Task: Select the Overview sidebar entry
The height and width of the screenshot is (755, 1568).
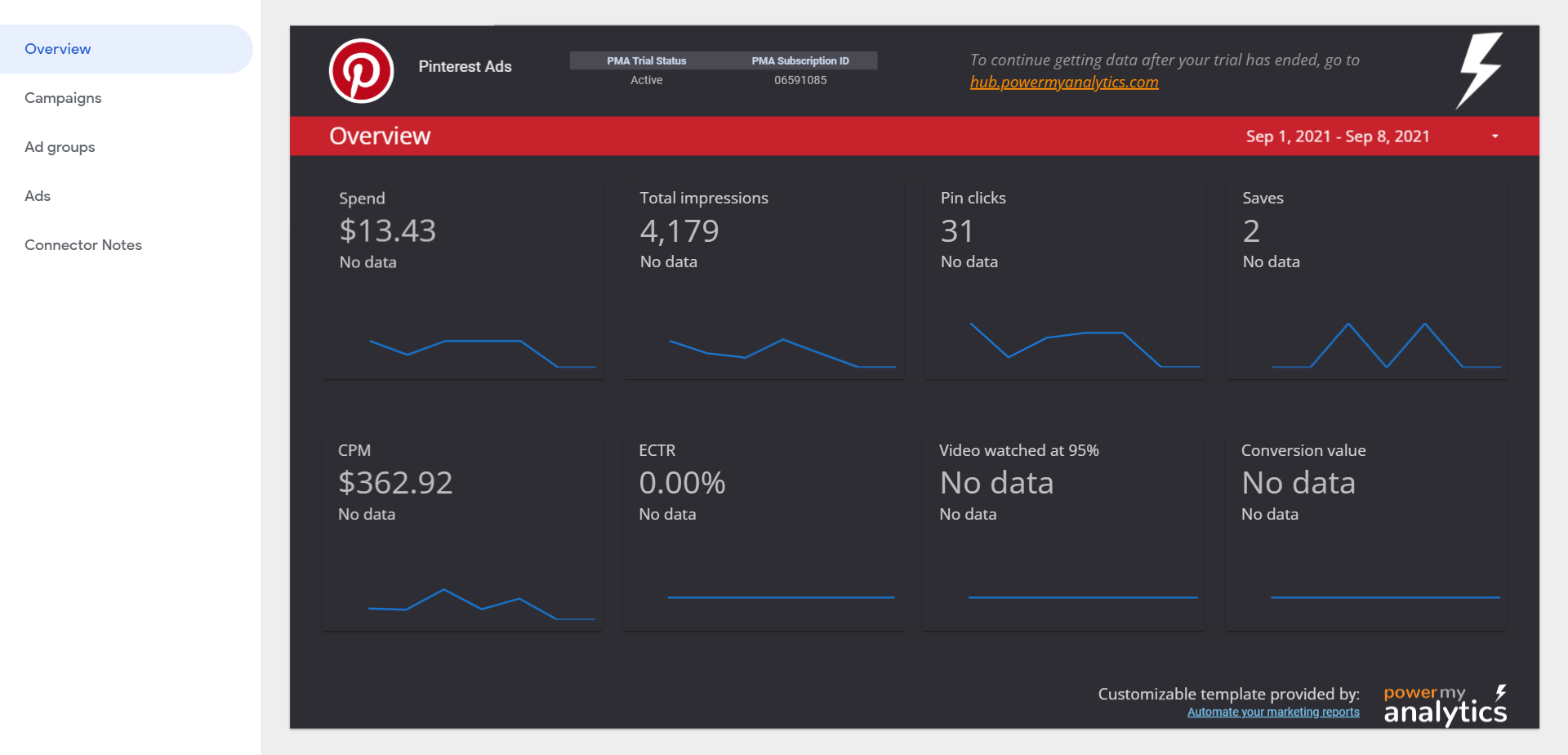Action: (57, 48)
